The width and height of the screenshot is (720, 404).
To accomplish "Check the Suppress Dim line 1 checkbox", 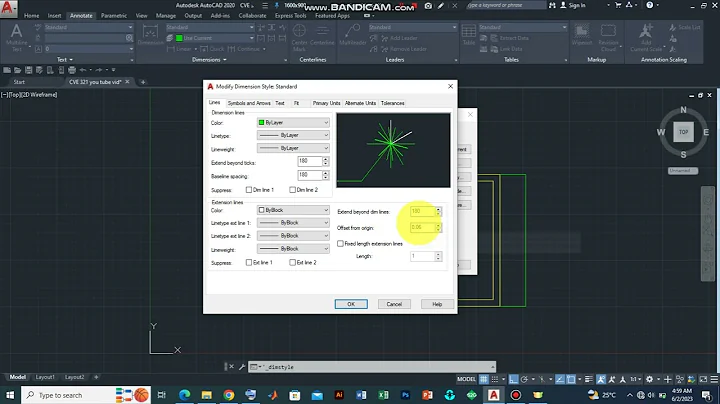I will pos(249,190).
